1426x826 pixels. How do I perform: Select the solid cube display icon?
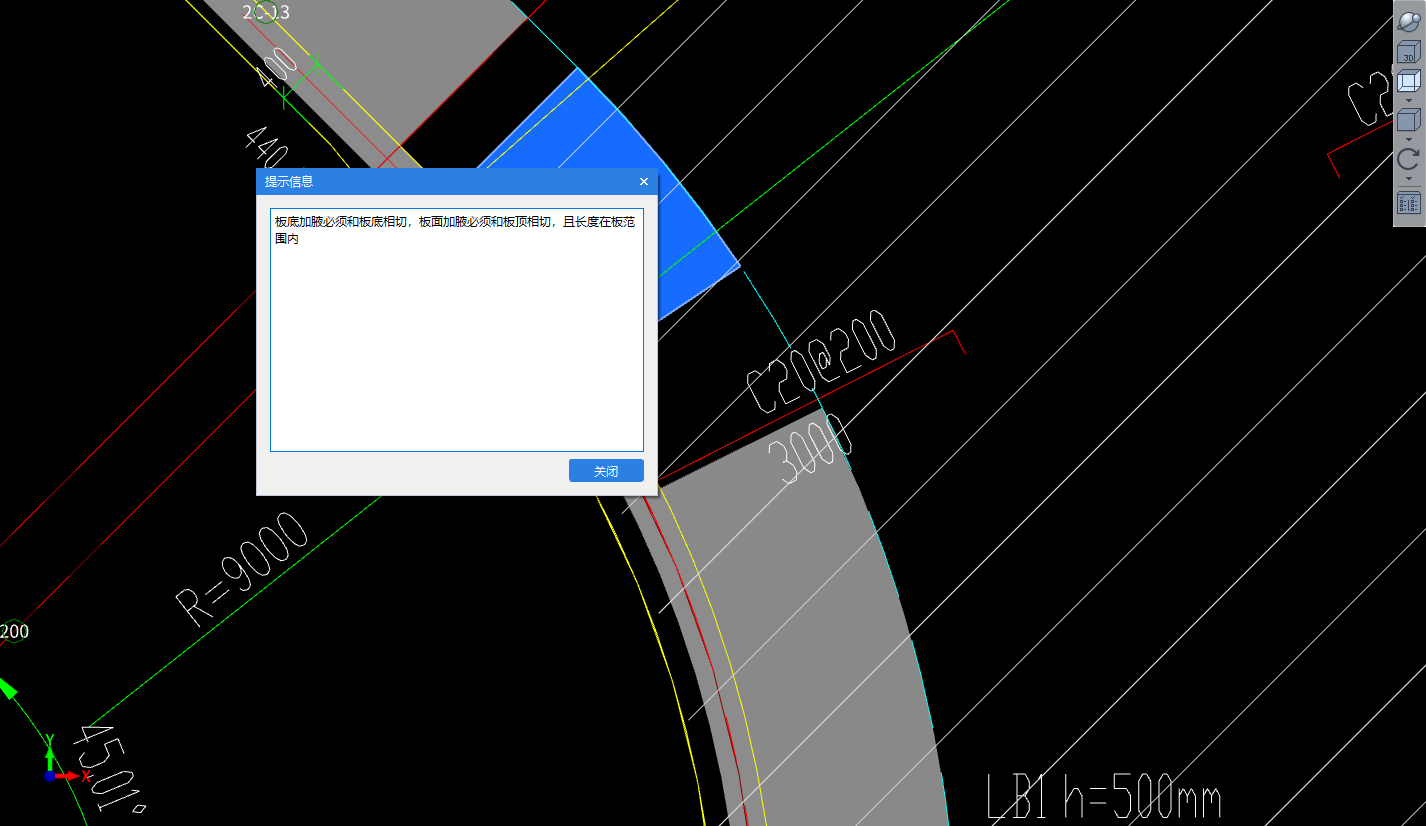coord(1408,121)
